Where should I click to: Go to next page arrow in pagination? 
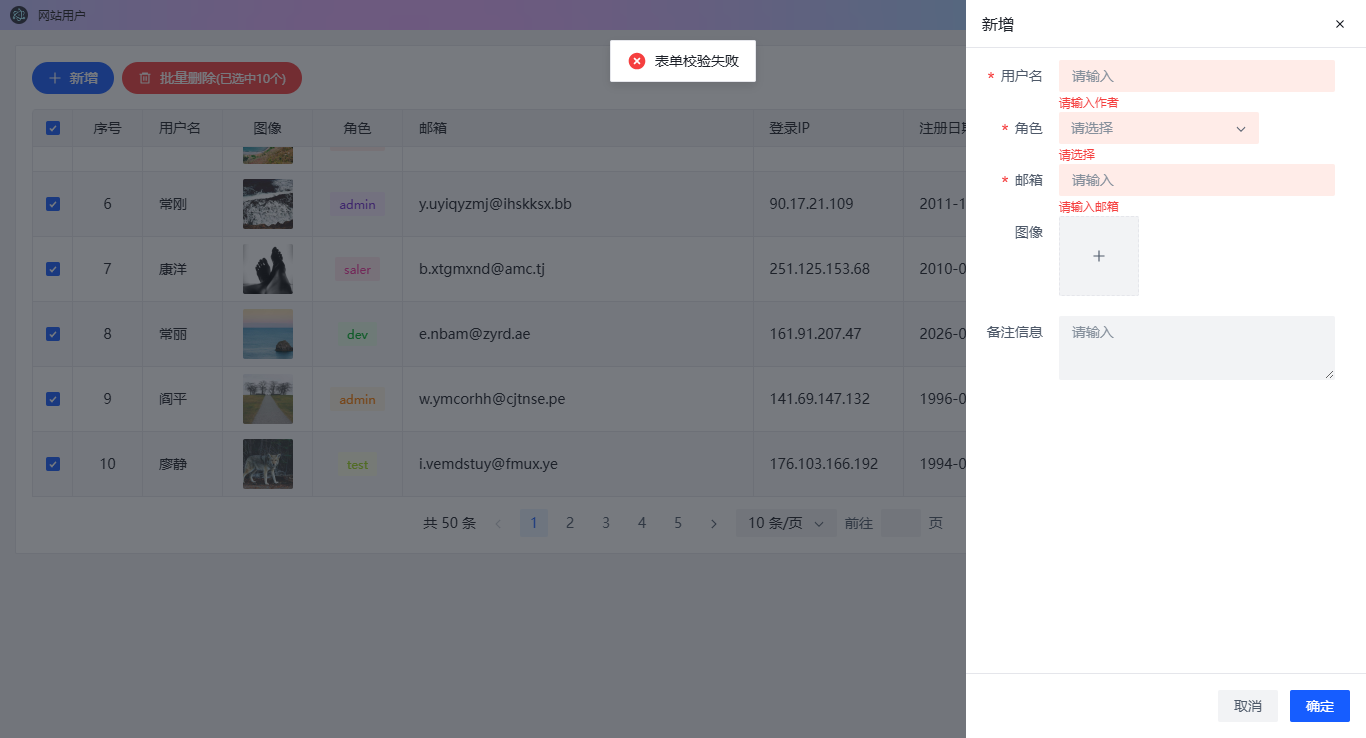714,523
